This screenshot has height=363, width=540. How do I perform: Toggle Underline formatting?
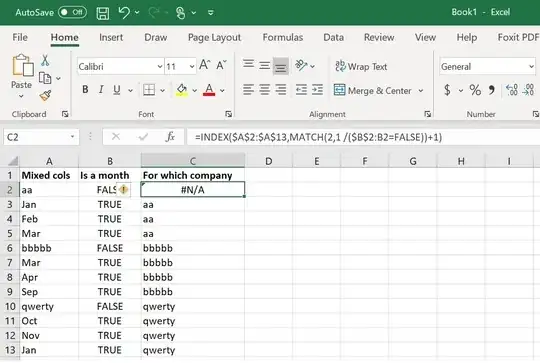[x=117, y=90]
